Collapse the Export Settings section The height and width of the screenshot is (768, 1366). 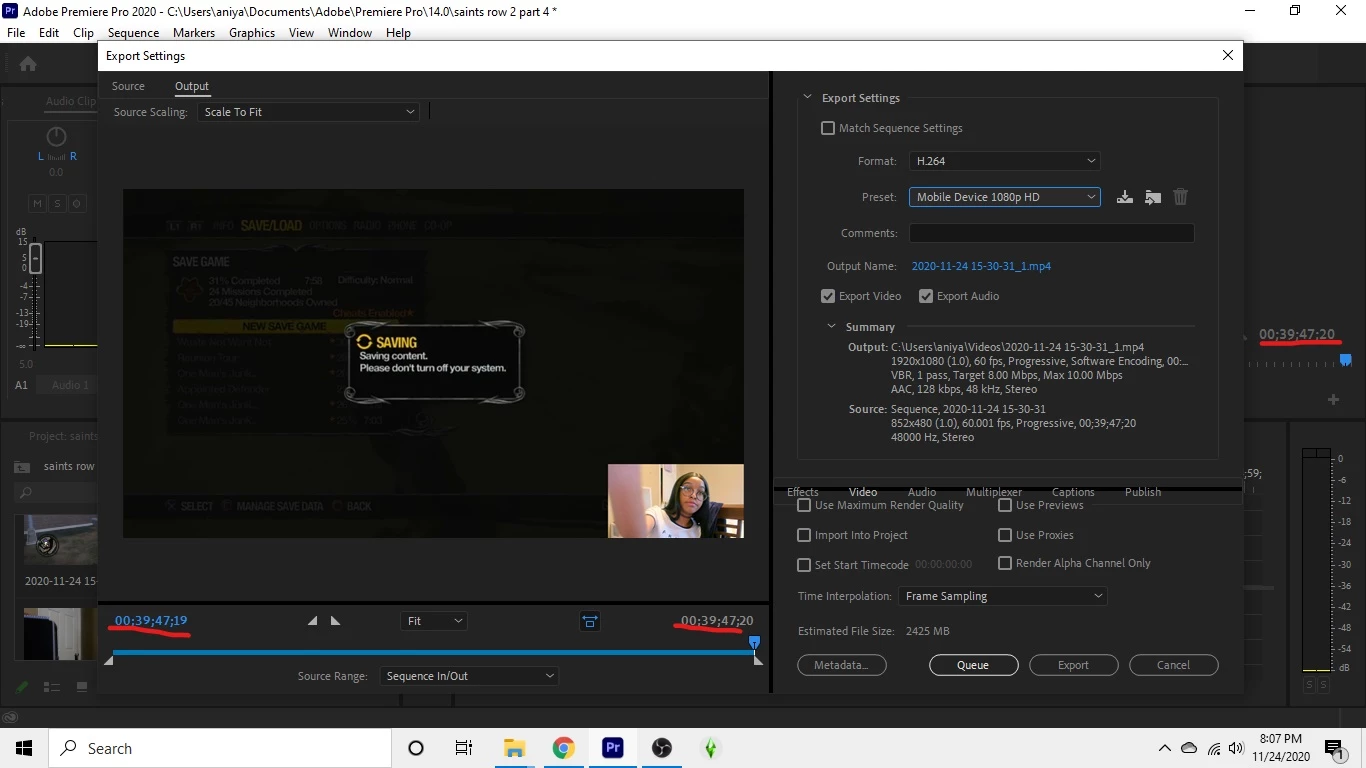808,98
